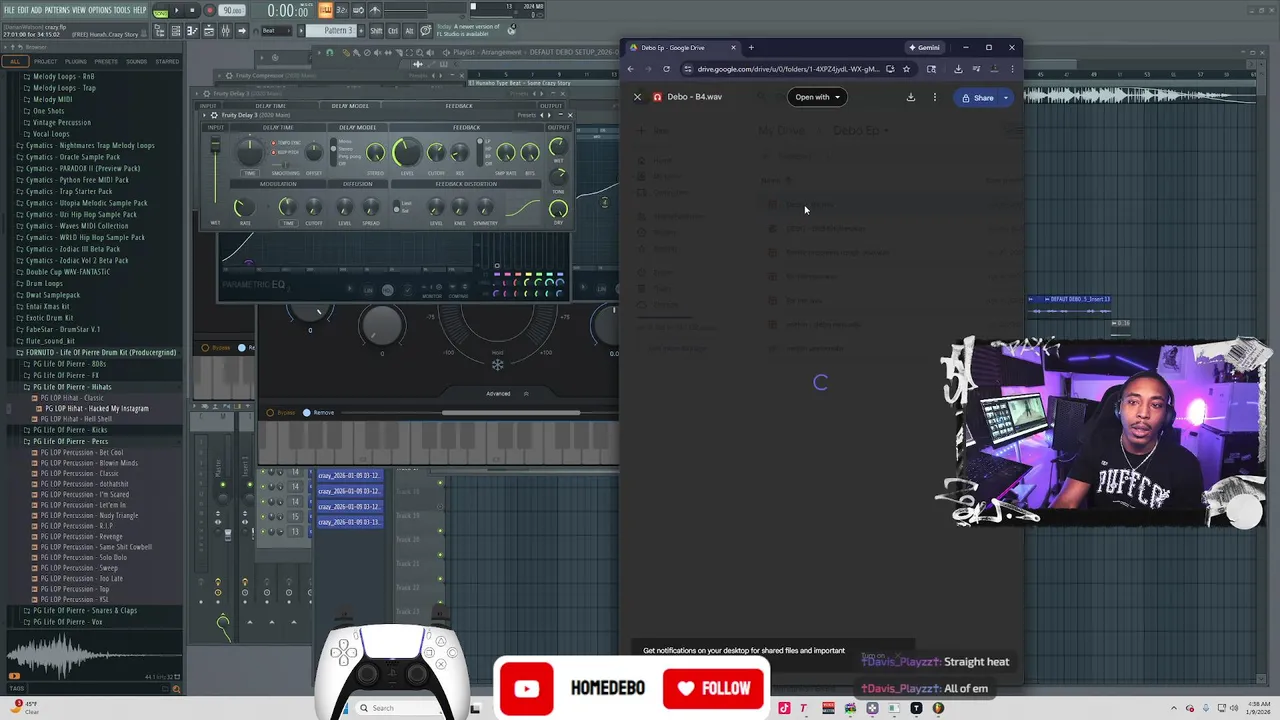
Task: Open the TOOLS menu
Action: 123,10
